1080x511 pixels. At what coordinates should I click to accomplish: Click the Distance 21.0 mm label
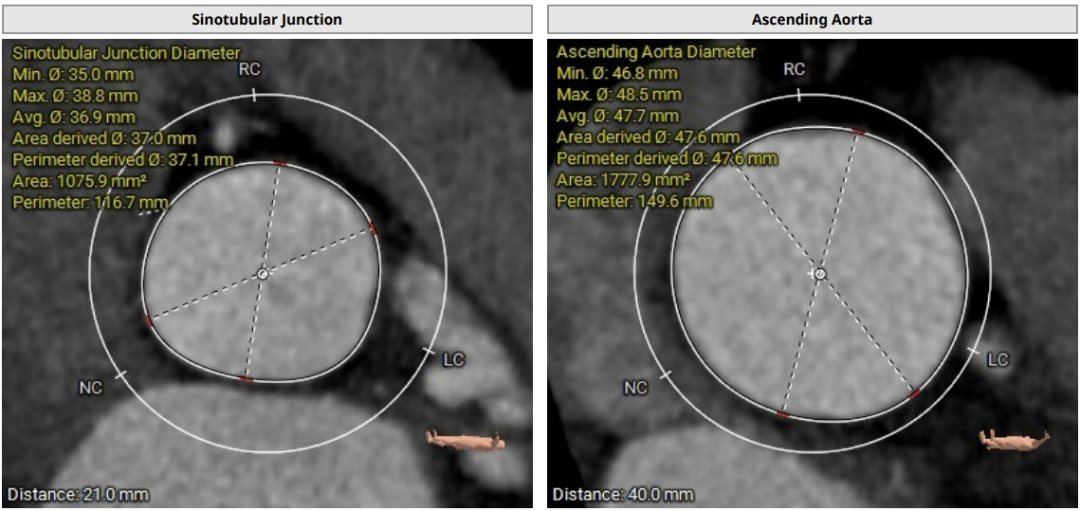pyautogui.click(x=78, y=494)
